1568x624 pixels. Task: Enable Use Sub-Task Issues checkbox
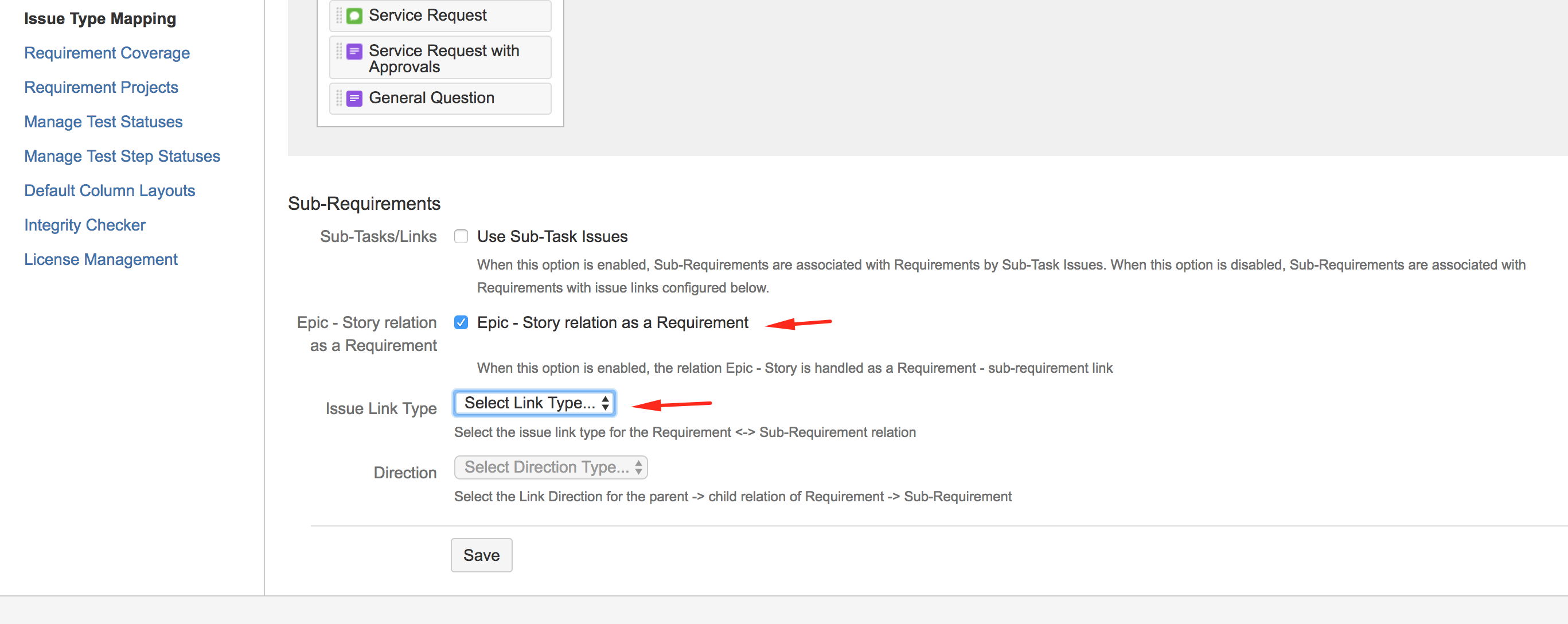tap(461, 236)
